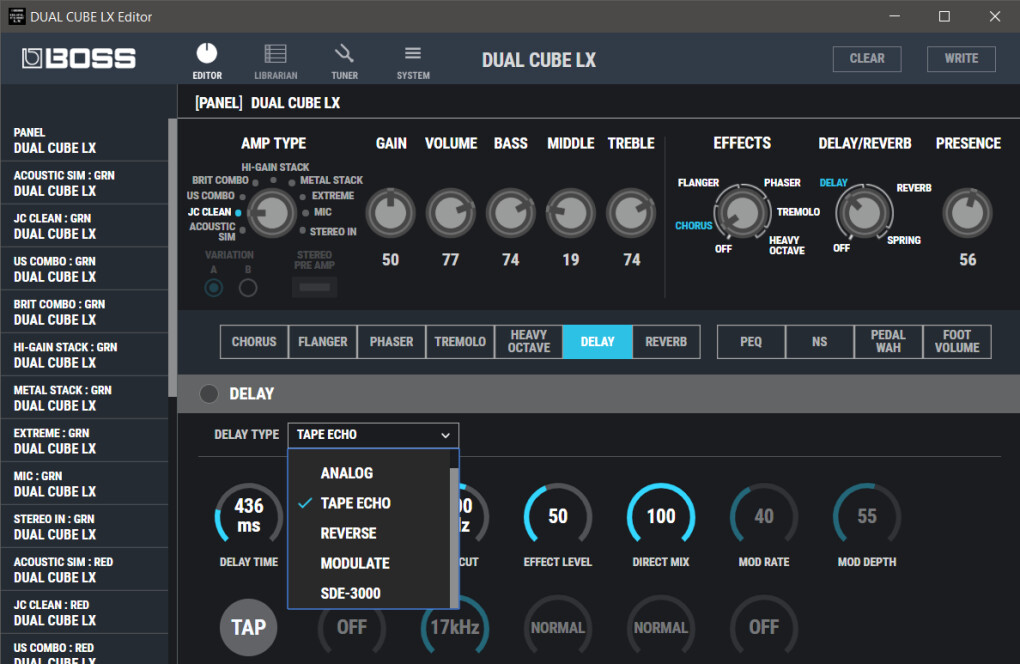
Task: Select the BRIT COMBO : GRN patch
Action: pyautogui.click(x=84, y=312)
